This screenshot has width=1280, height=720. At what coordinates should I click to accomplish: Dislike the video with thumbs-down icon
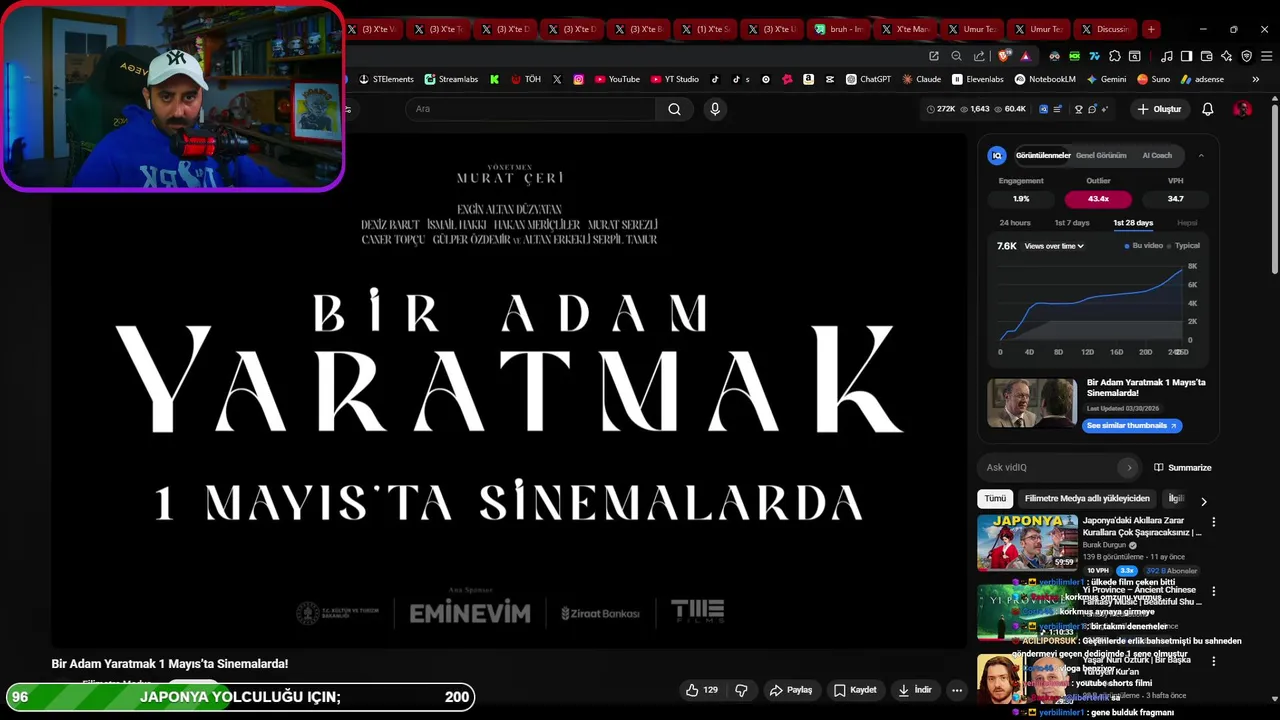tap(741, 690)
